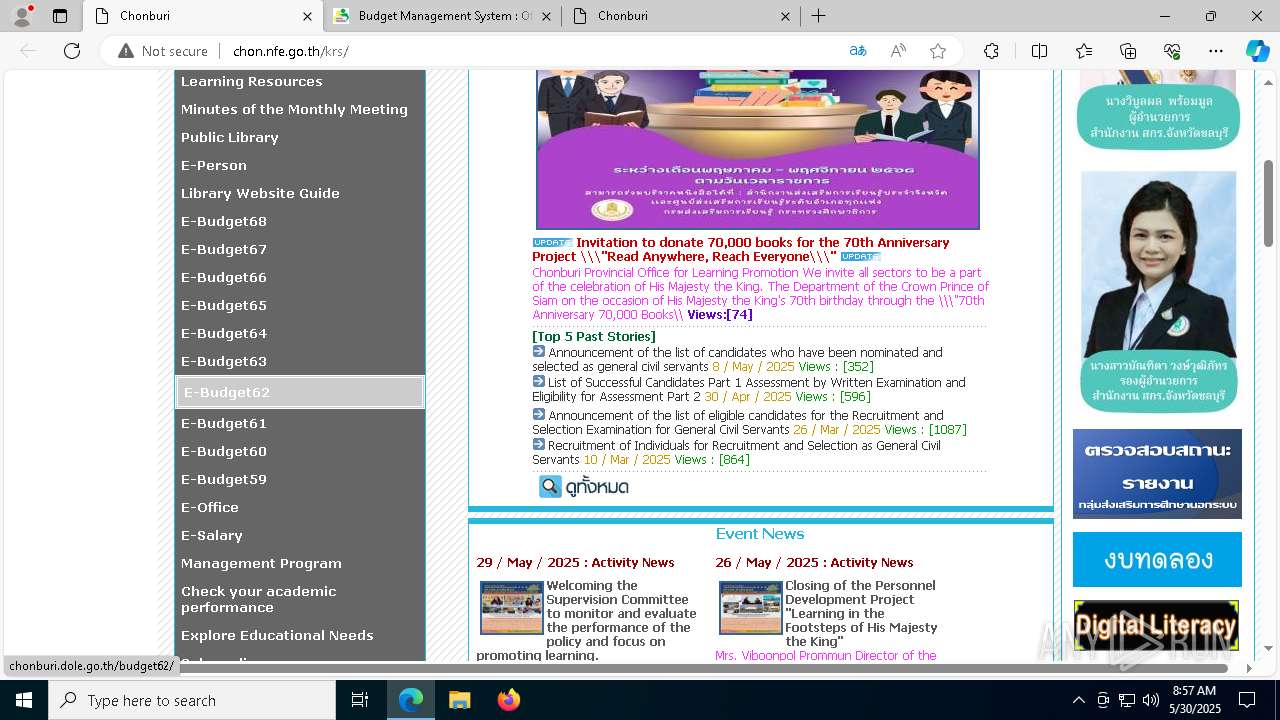Open the 70,000 books donation invitation headline
Screen dimensions: 1280x720
(x=741, y=249)
